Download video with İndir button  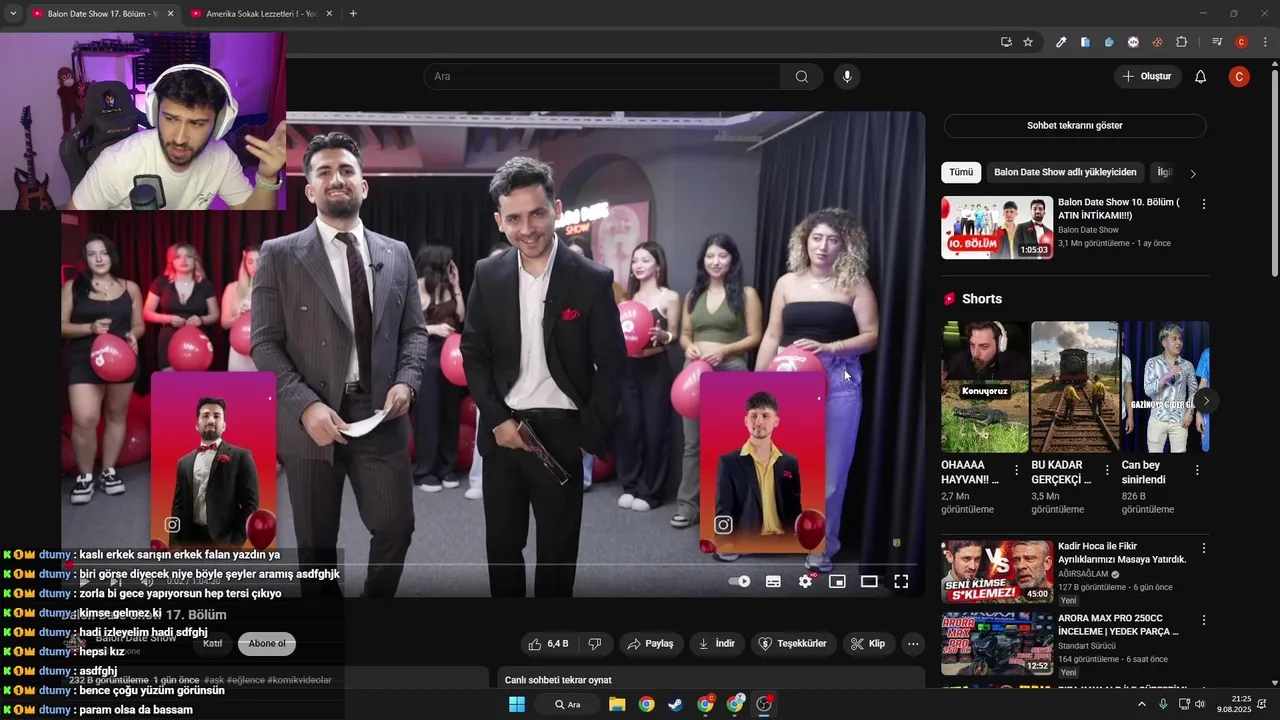coord(717,644)
